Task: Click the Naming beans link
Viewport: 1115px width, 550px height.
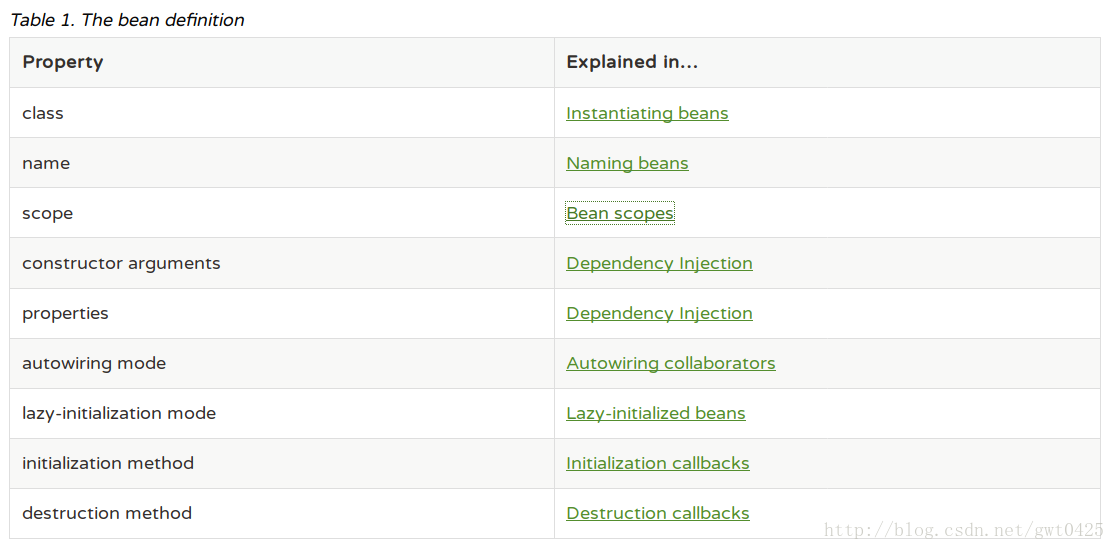Action: pyautogui.click(x=627, y=163)
